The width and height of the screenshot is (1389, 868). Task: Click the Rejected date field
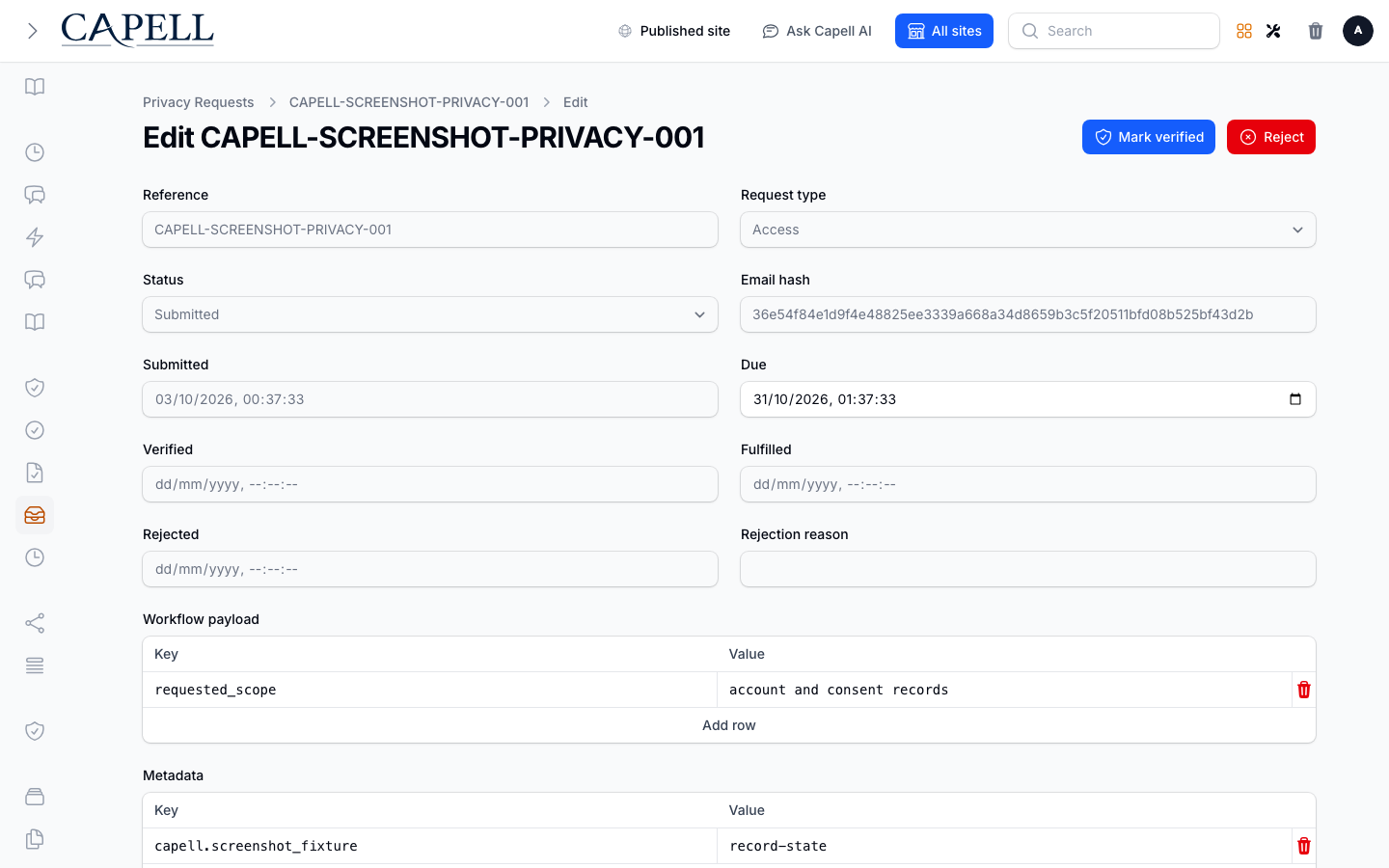click(x=430, y=569)
